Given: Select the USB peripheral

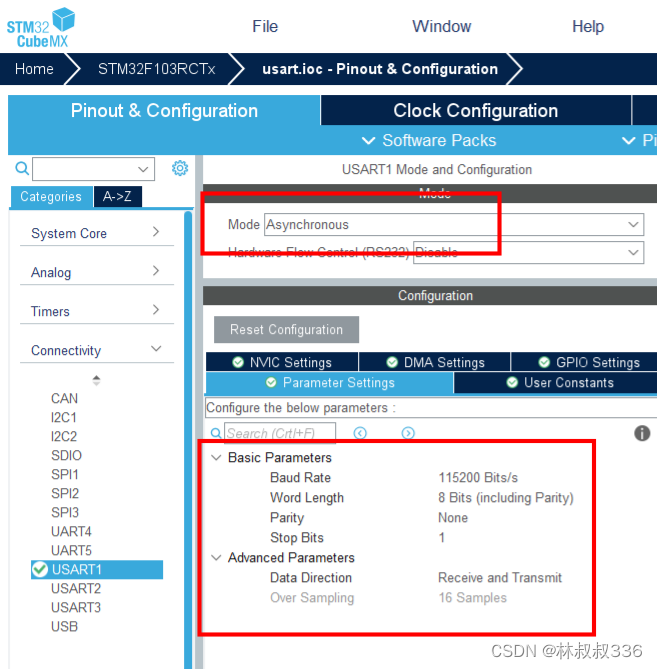Looking at the screenshot, I should tap(64, 626).
